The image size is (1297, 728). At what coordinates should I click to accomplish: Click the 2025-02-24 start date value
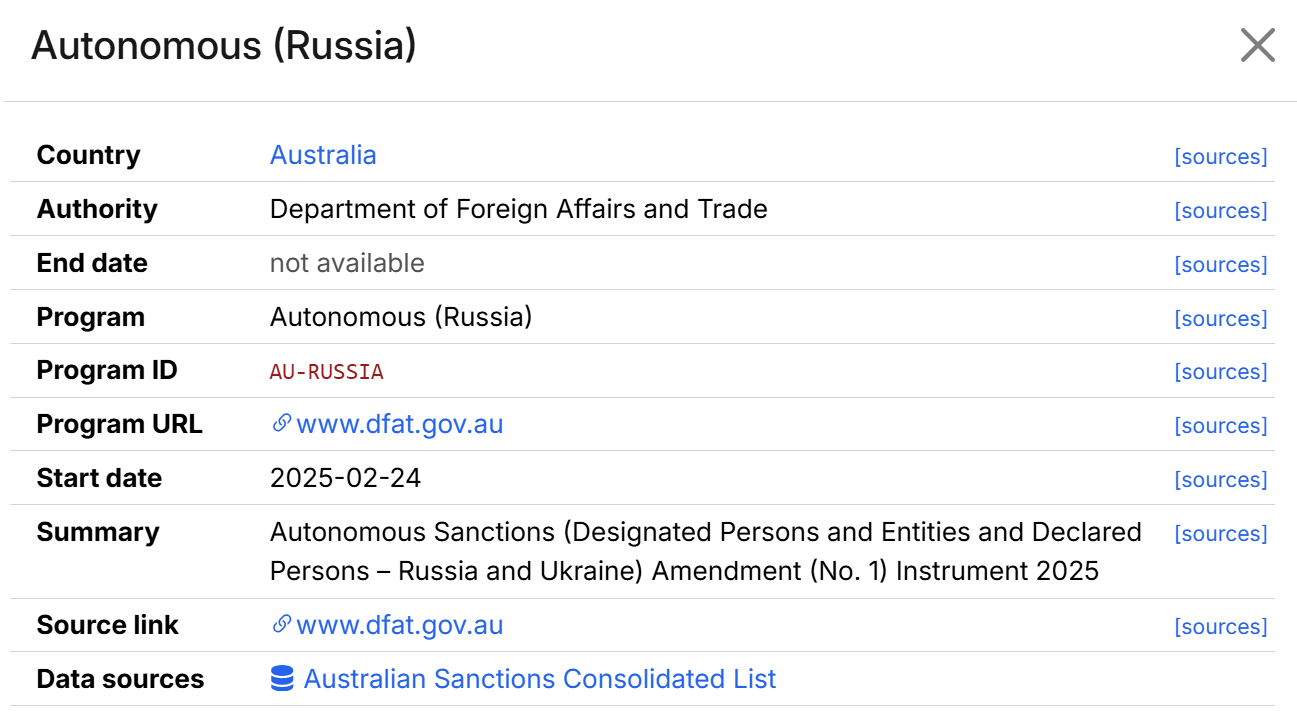click(x=346, y=478)
